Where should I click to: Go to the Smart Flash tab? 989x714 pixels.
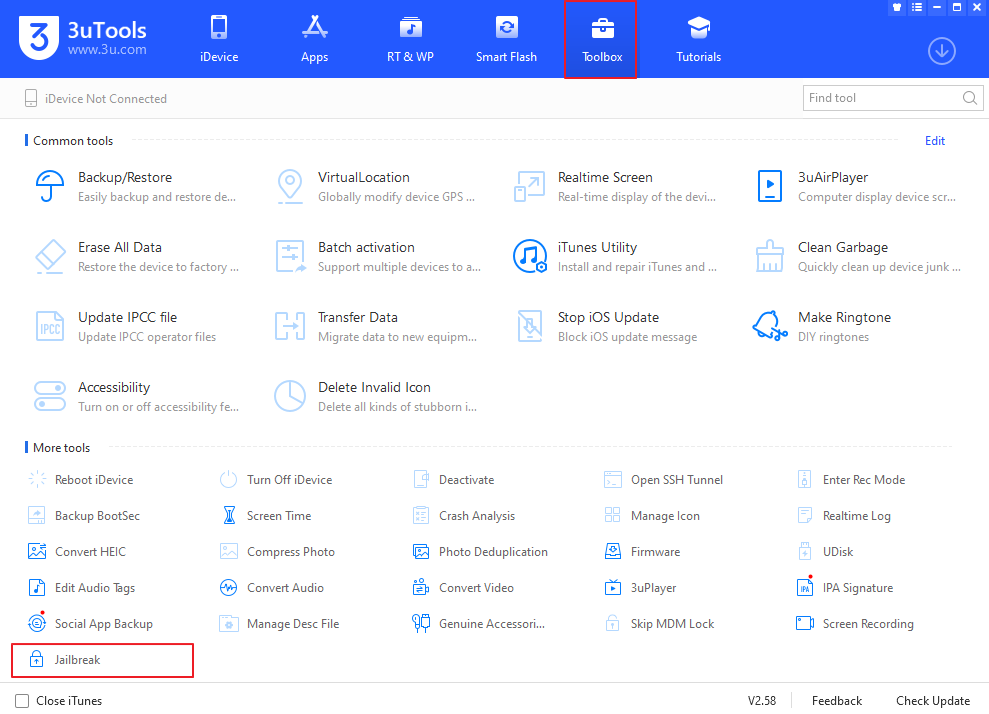[506, 39]
